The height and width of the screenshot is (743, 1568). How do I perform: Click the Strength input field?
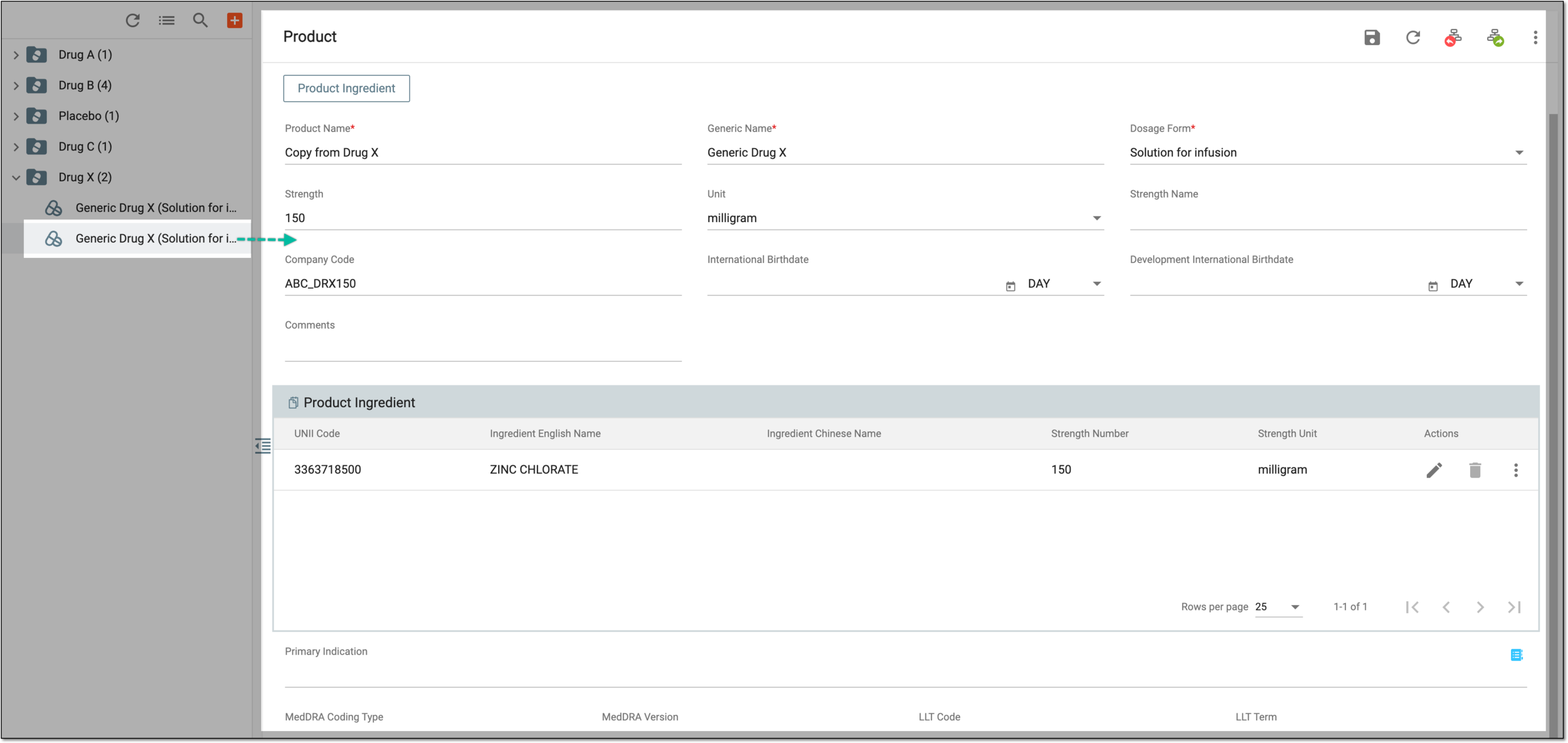(483, 218)
